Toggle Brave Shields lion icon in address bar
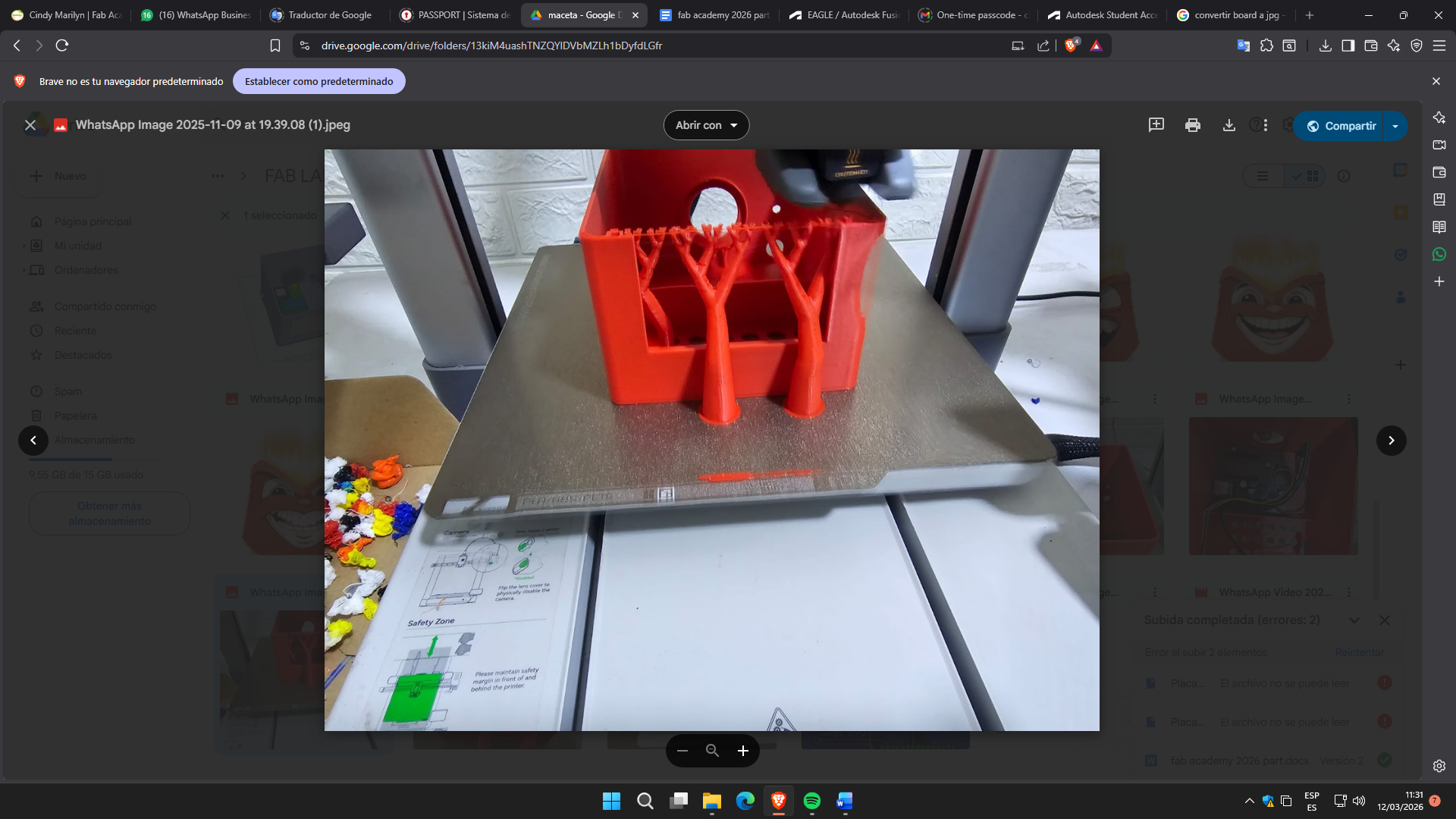The width and height of the screenshot is (1456, 819). [1071, 45]
